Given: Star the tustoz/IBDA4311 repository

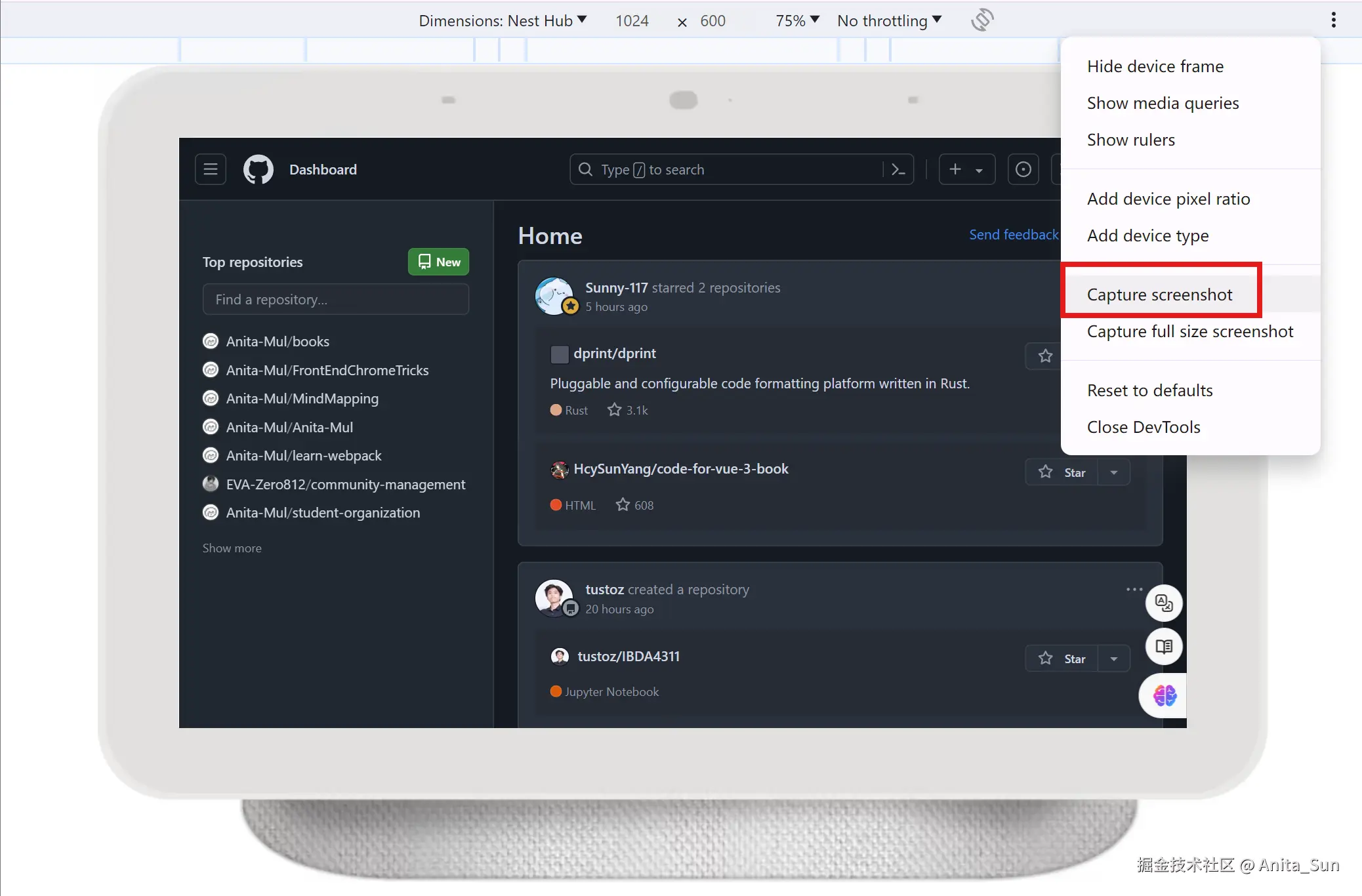Looking at the screenshot, I should click(x=1062, y=659).
